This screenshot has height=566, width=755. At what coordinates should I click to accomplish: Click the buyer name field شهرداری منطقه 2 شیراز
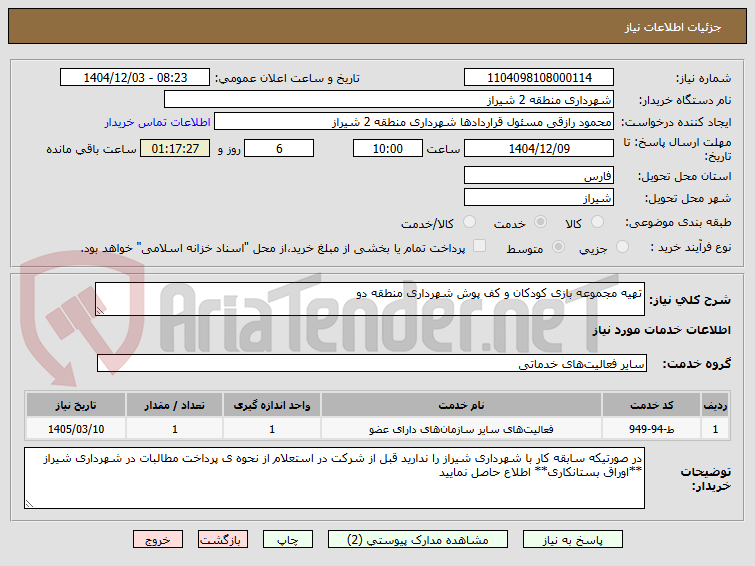(389, 99)
